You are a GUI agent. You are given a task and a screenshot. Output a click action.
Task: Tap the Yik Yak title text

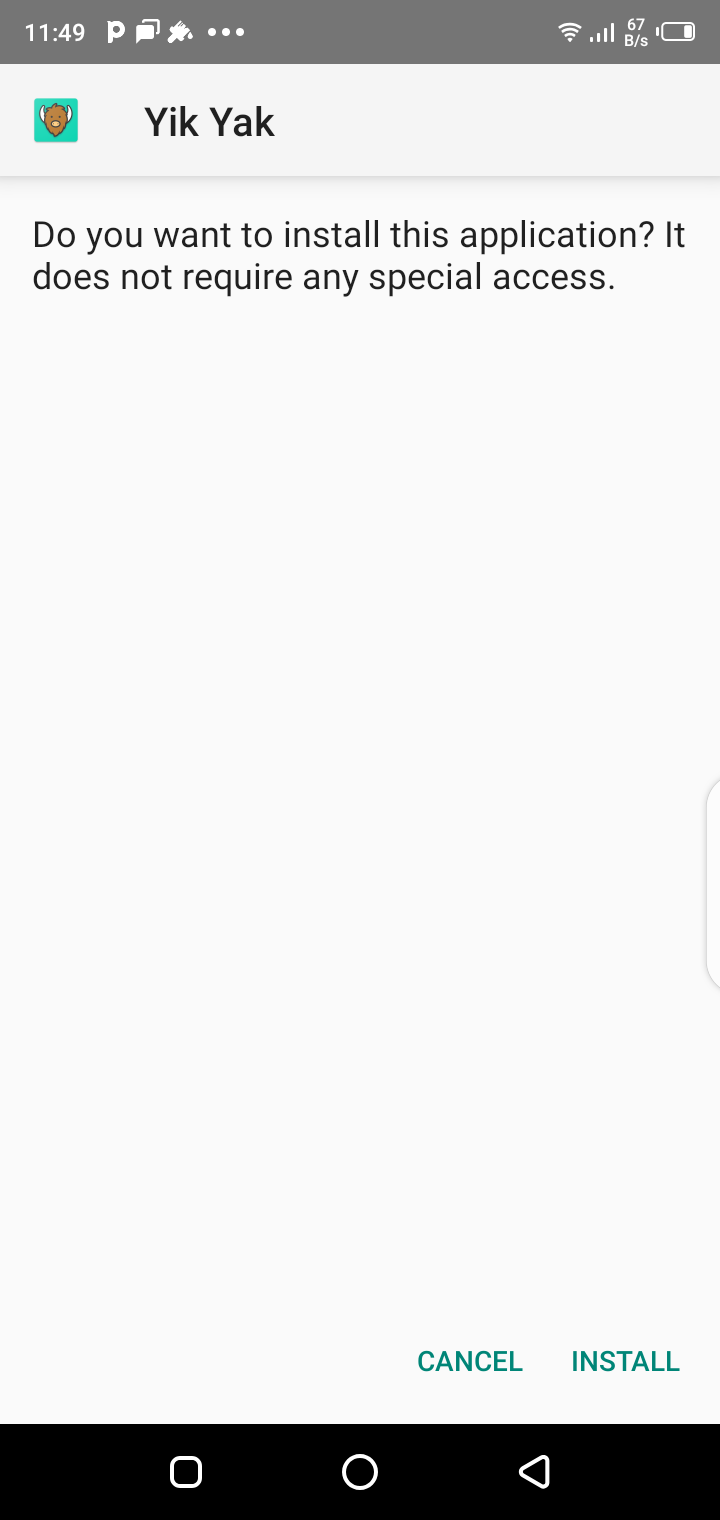pyautogui.click(x=209, y=121)
